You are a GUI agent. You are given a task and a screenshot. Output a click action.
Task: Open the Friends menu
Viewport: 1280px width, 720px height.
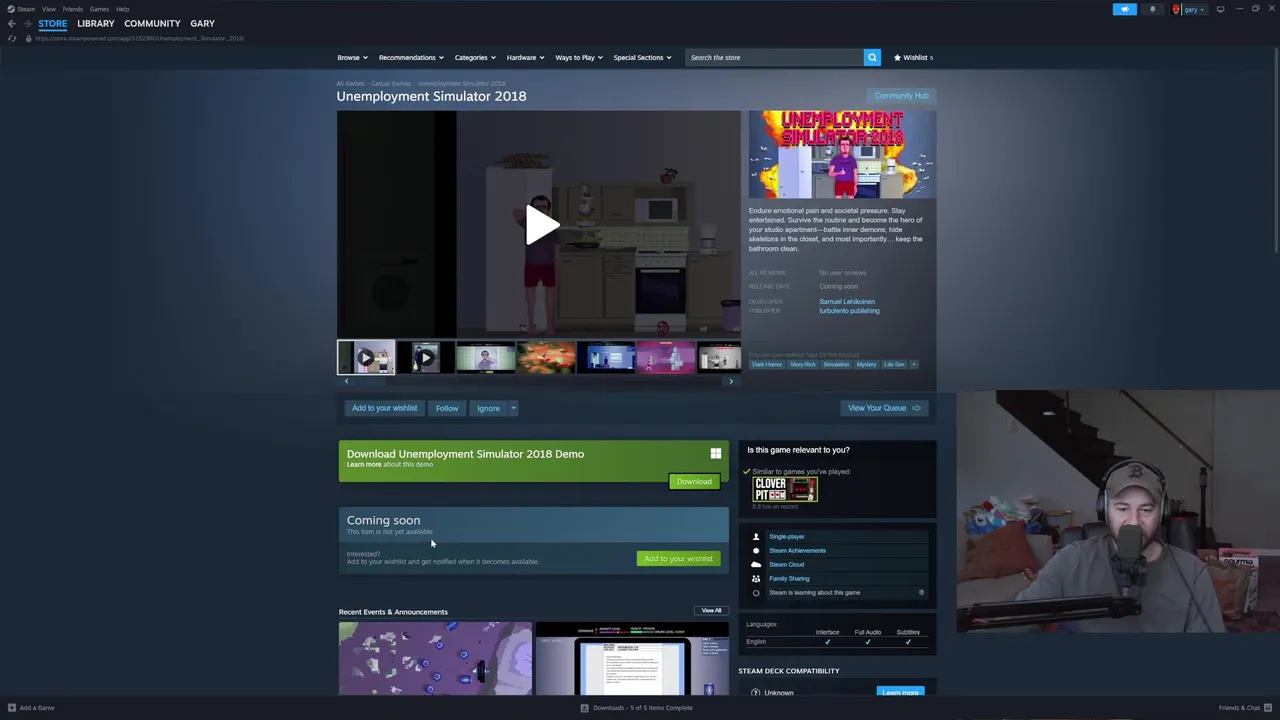click(72, 9)
